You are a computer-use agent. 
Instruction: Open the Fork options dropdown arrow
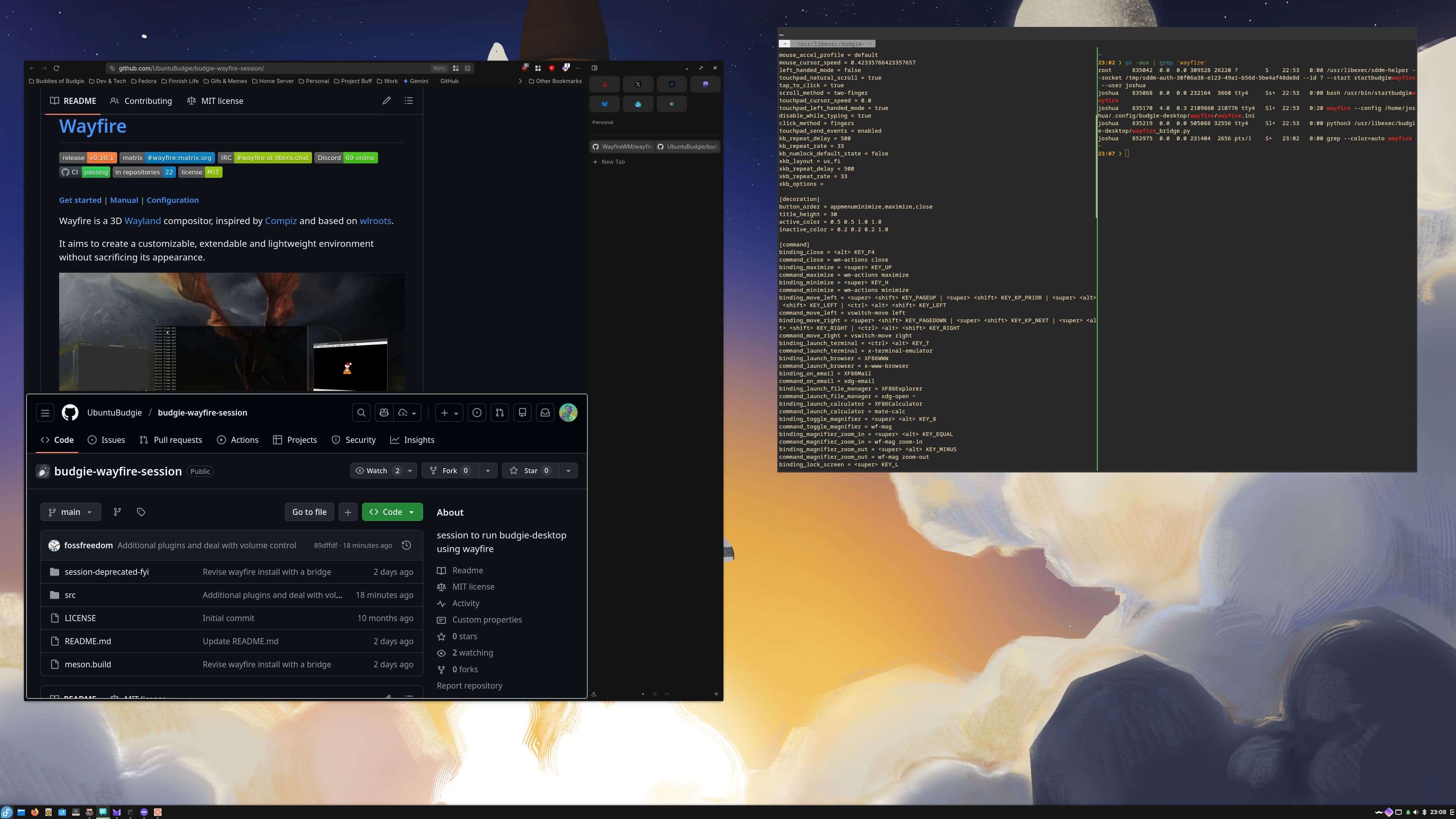487,470
